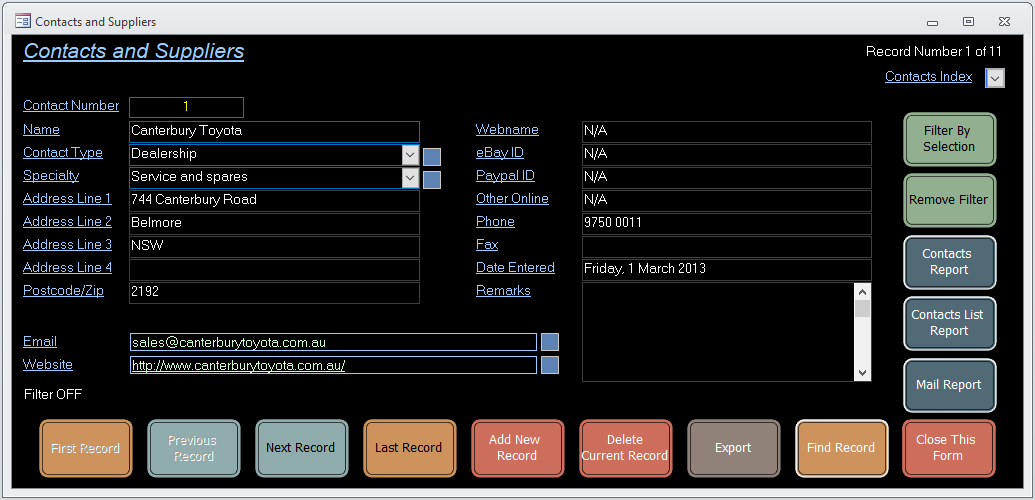This screenshot has width=1035, height=500.
Task: Click the Filter OFF status text
Action: pos(53,394)
